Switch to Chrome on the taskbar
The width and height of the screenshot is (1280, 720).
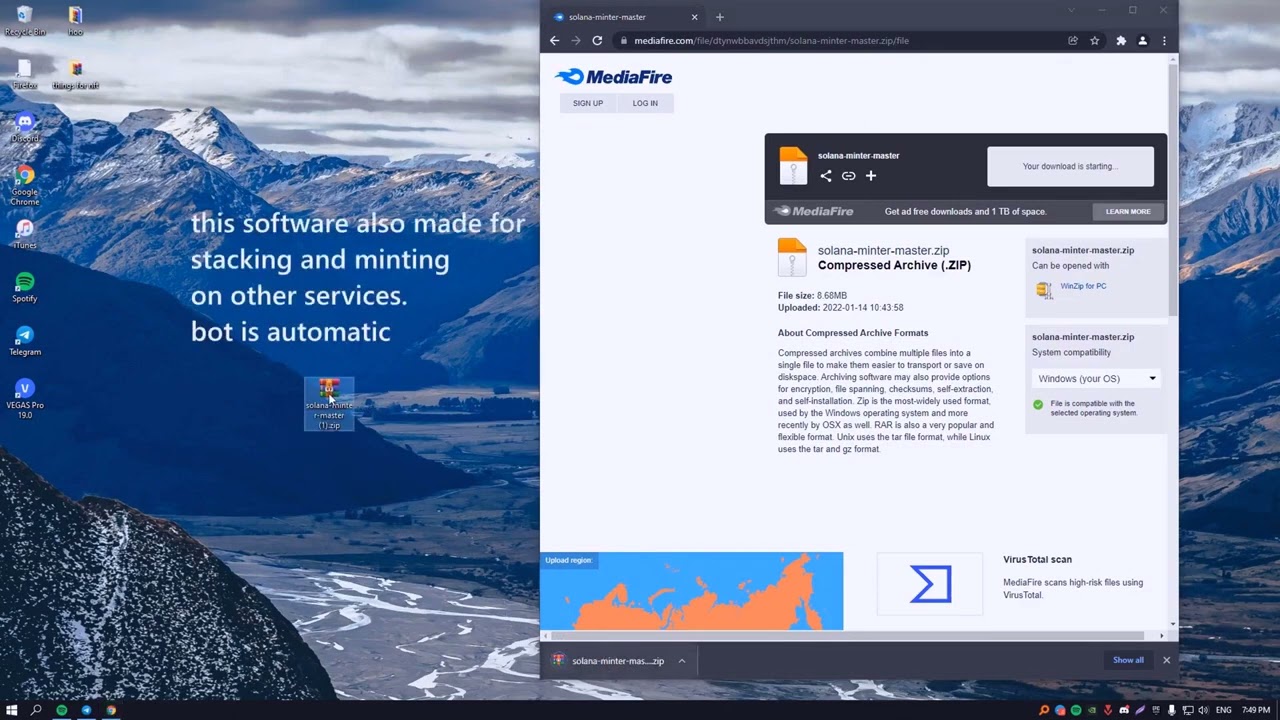[x=111, y=710]
